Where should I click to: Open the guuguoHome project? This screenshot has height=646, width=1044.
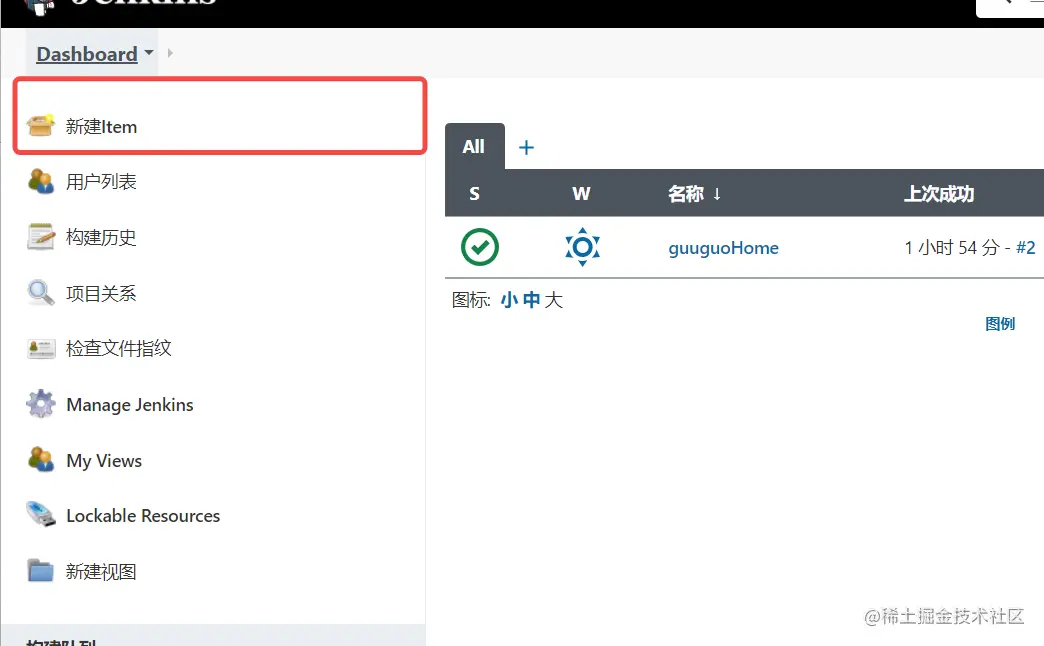coord(724,248)
